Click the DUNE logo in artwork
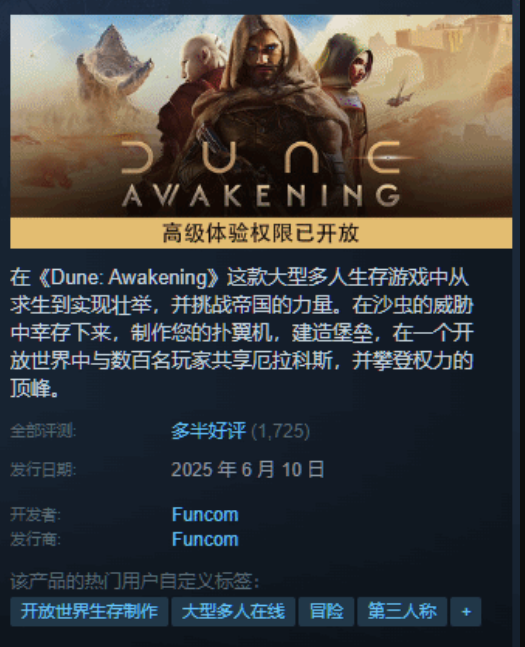Image resolution: width=525 pixels, height=647 pixels. pos(261,158)
